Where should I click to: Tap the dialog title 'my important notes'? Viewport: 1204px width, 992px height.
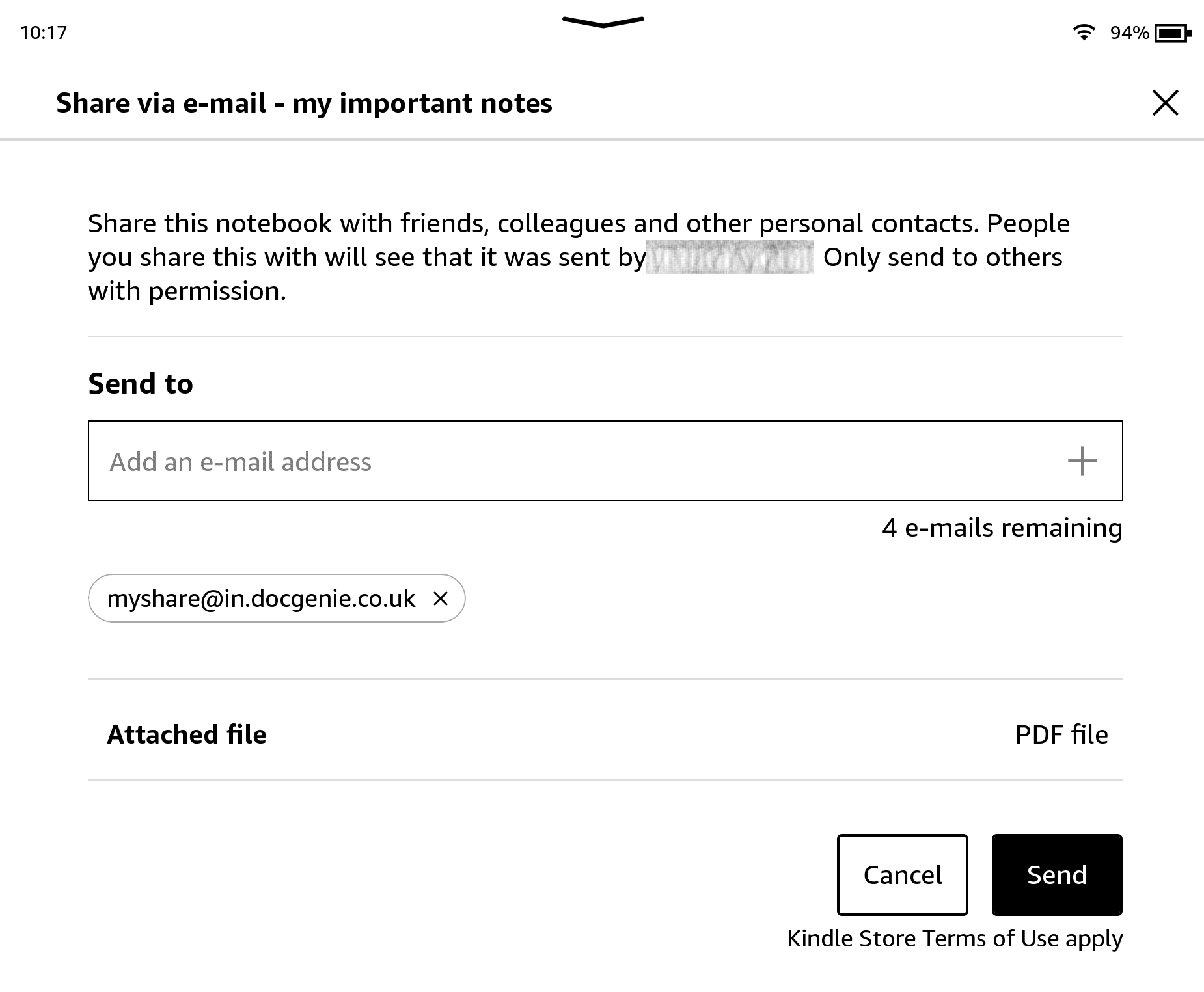[x=422, y=103]
